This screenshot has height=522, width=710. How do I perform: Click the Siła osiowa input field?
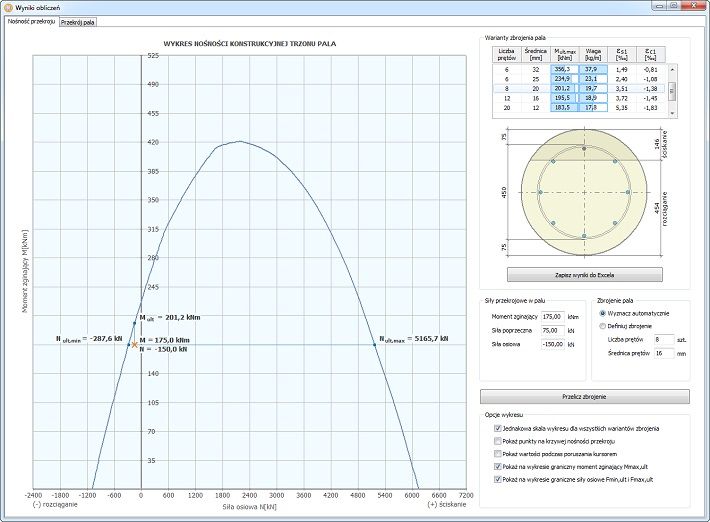coord(553,344)
